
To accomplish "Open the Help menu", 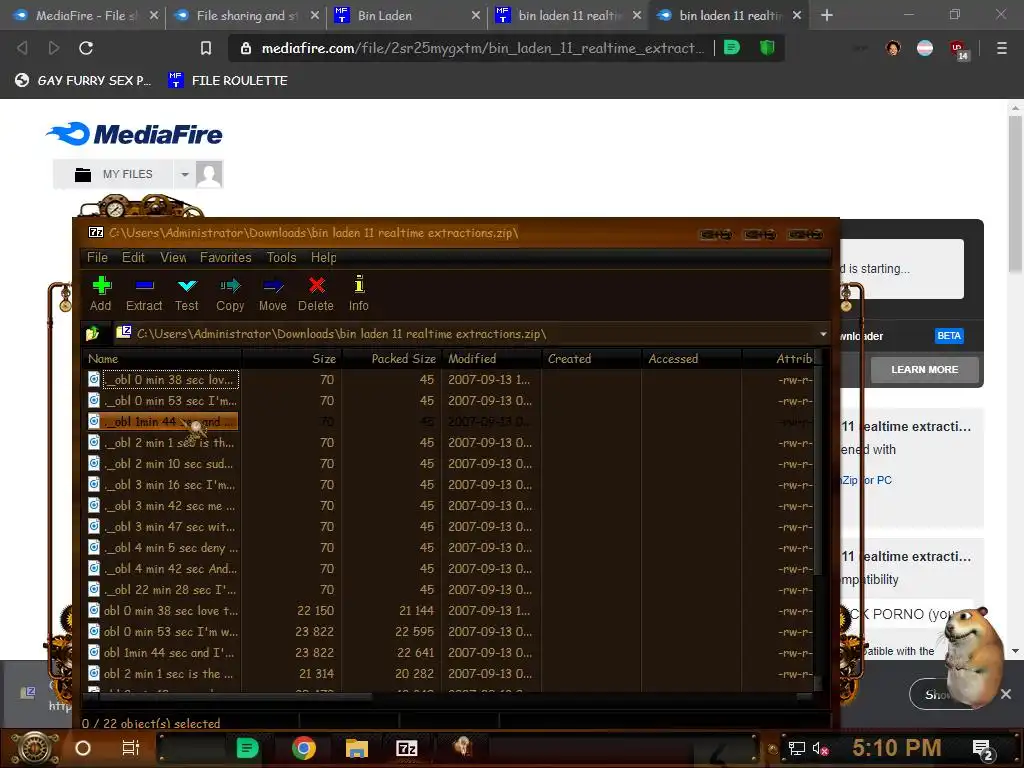I will pyautogui.click(x=323, y=257).
